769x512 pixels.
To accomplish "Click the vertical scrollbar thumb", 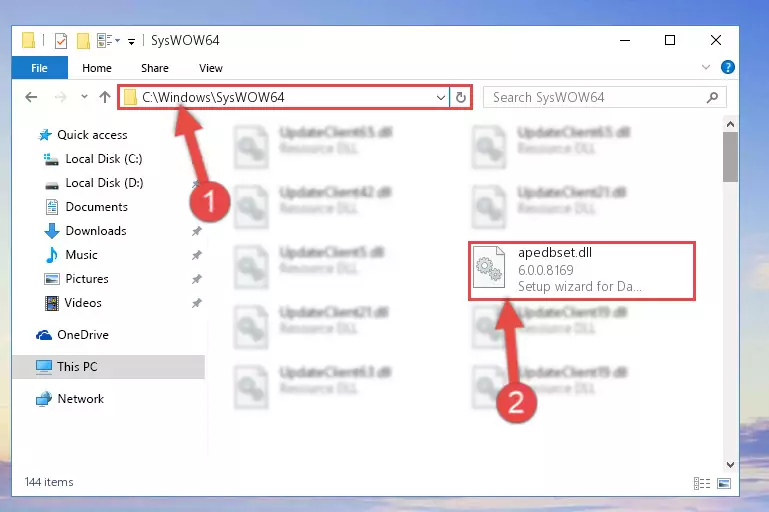I will 730,157.
